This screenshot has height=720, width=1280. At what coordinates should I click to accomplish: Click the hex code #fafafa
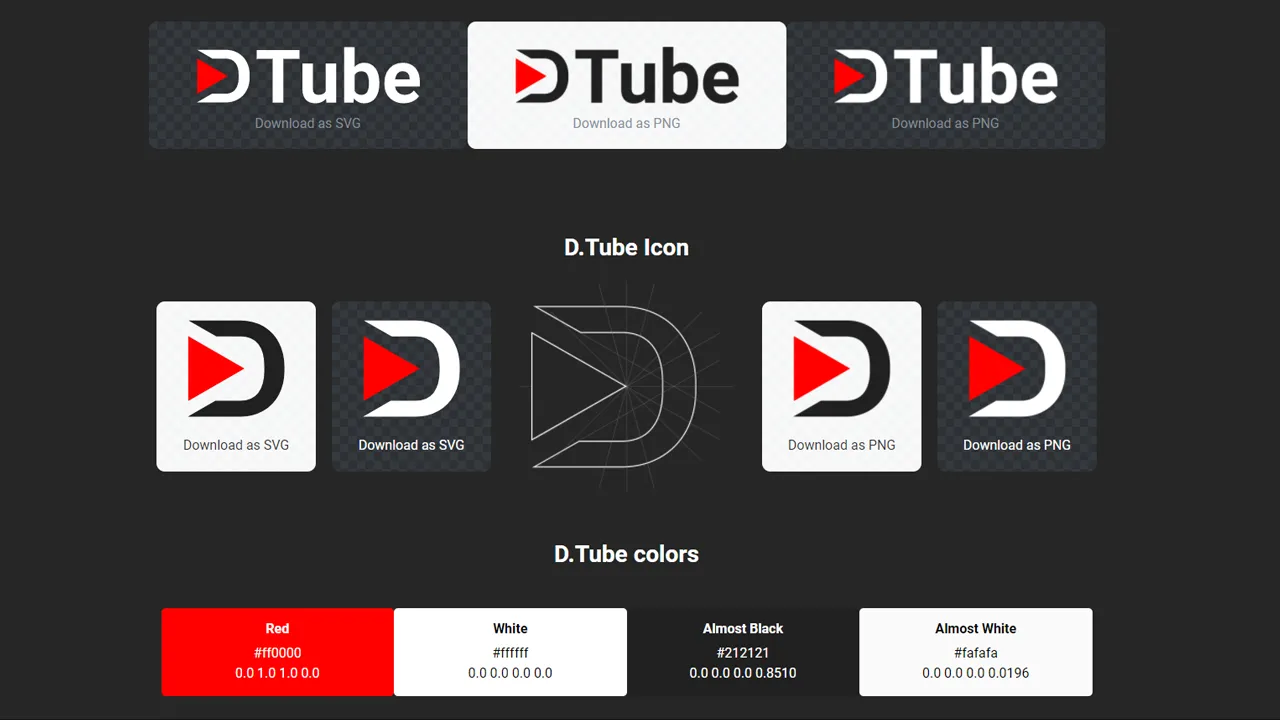(976, 653)
